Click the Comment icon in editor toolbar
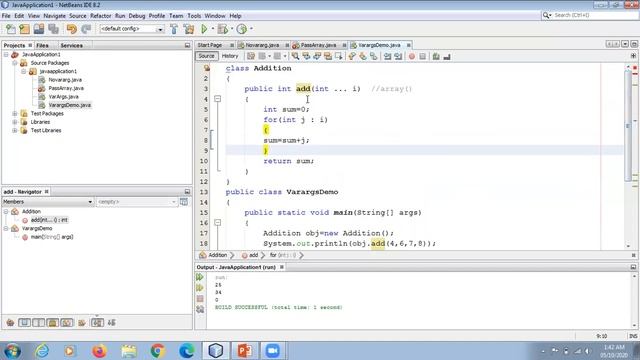The height and width of the screenshot is (360, 640). pos(436,56)
